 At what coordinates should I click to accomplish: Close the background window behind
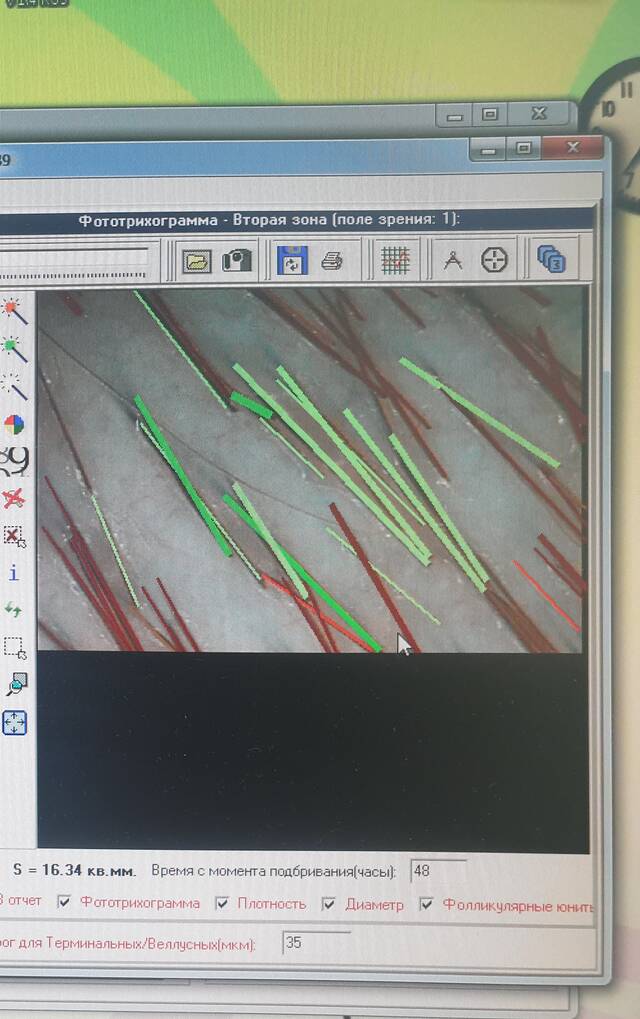click(539, 114)
